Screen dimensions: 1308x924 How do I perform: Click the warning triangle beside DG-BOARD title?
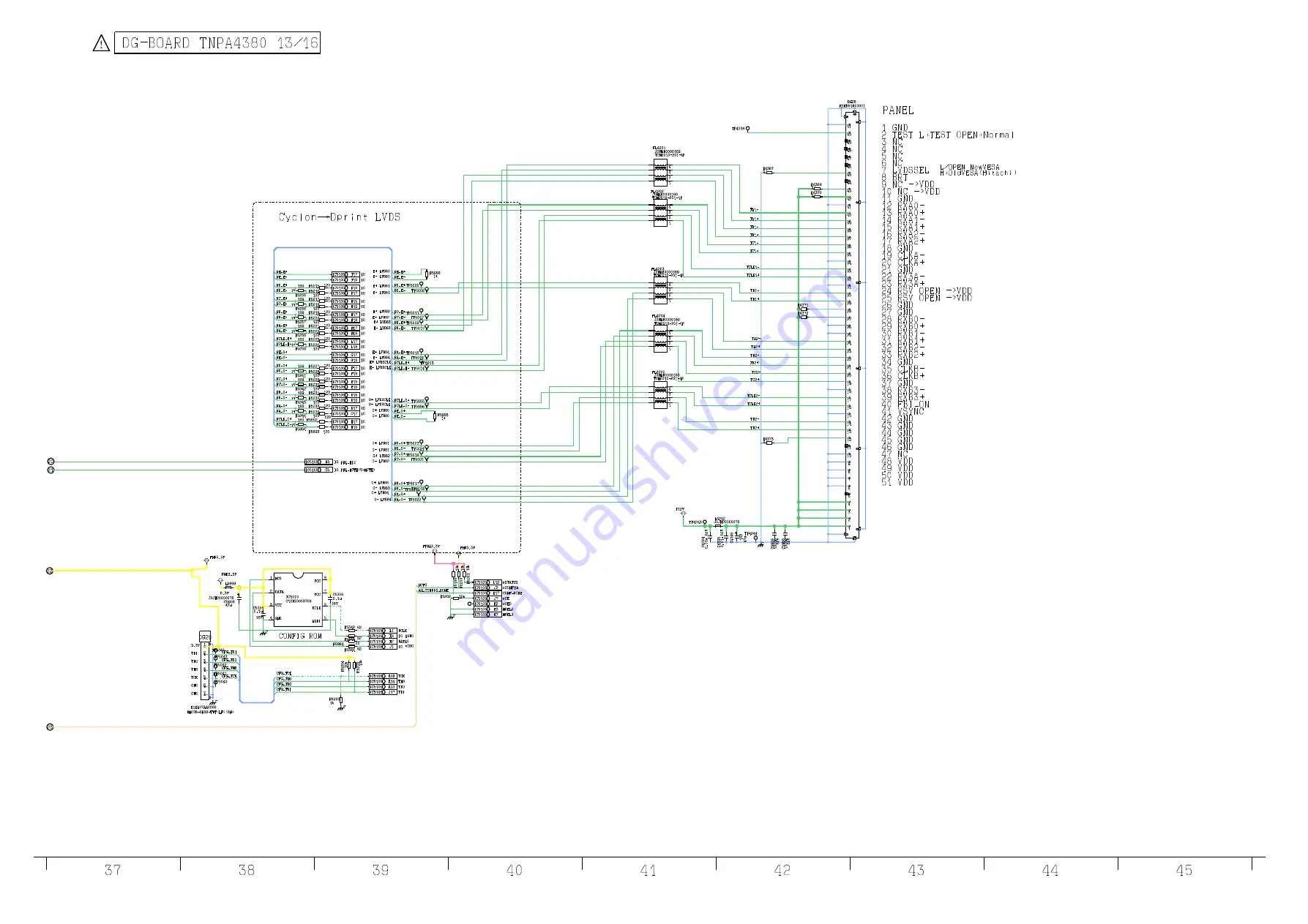pos(101,44)
